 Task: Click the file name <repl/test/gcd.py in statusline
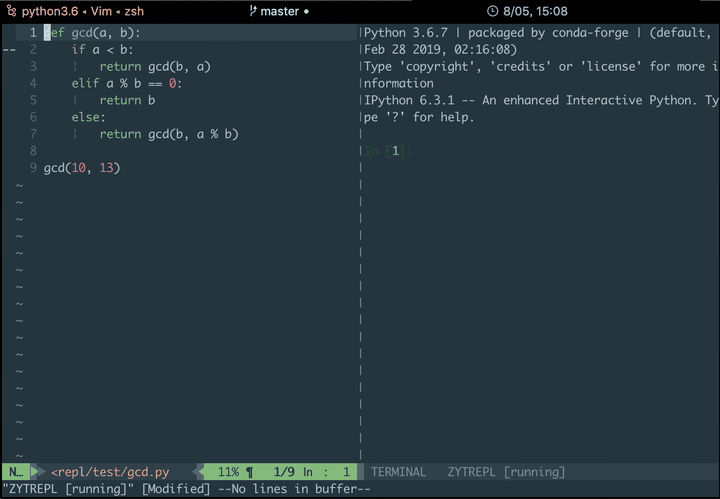point(110,472)
